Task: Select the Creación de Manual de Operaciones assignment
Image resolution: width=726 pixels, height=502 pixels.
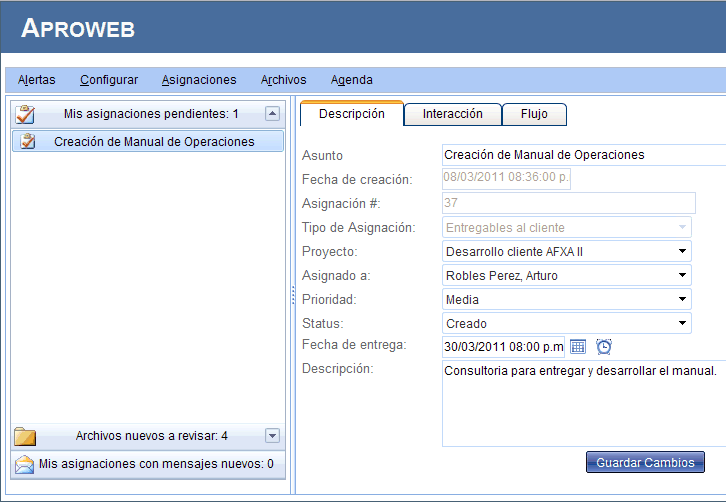Action: click(148, 141)
